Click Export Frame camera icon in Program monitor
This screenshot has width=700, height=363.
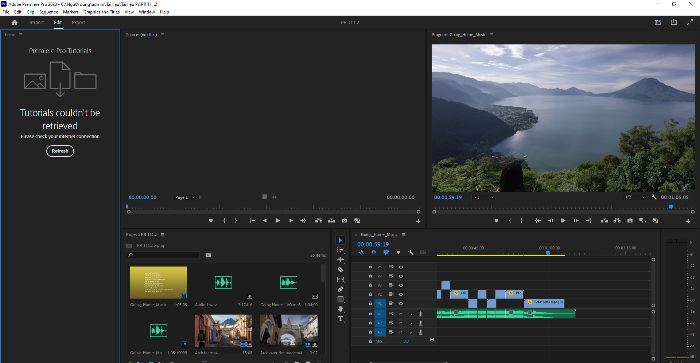(629, 221)
